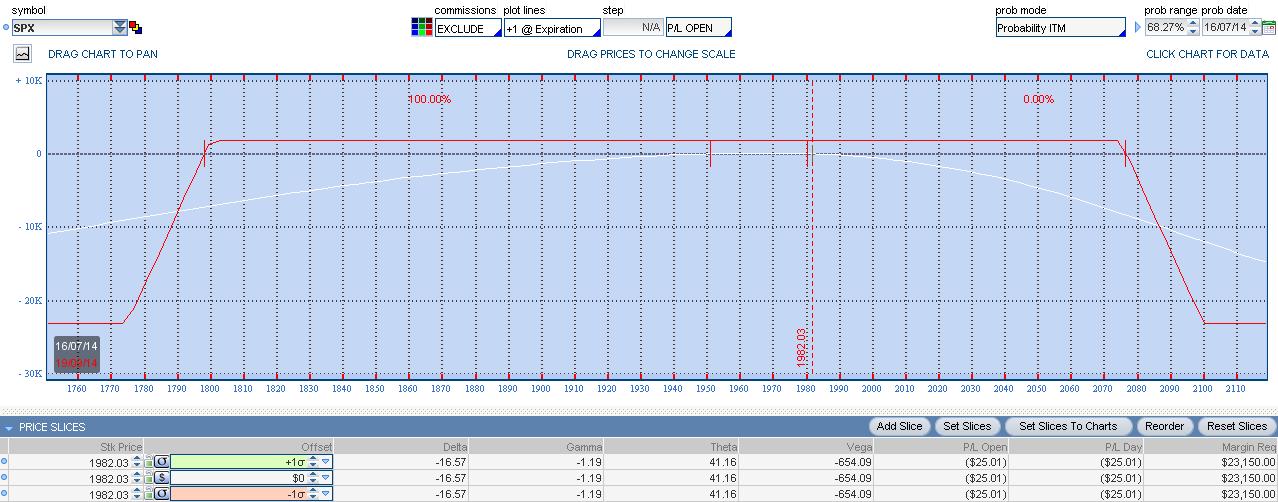The height and width of the screenshot is (502, 1278).
Task: Click Set Slices To Charts button
Action: click(x=1068, y=426)
